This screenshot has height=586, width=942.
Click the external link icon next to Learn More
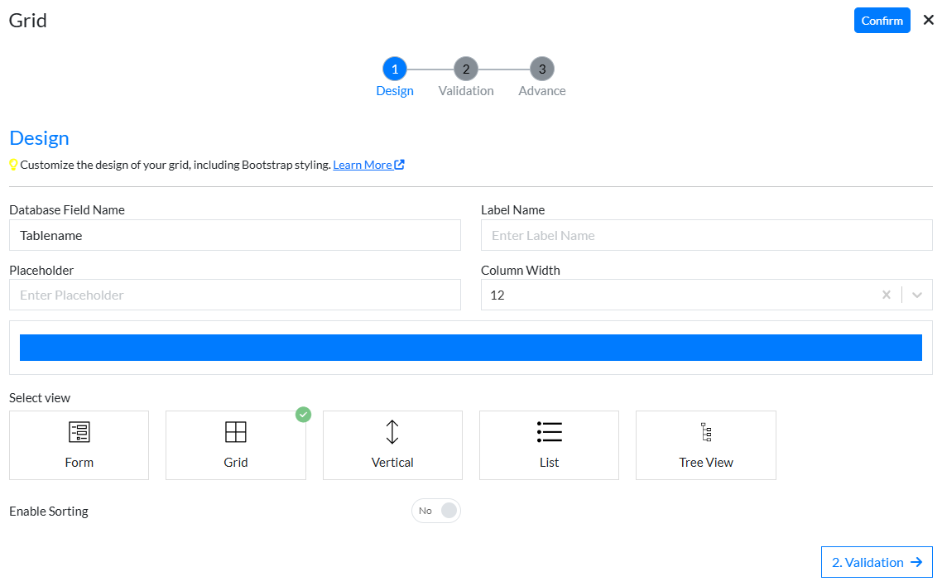(400, 164)
